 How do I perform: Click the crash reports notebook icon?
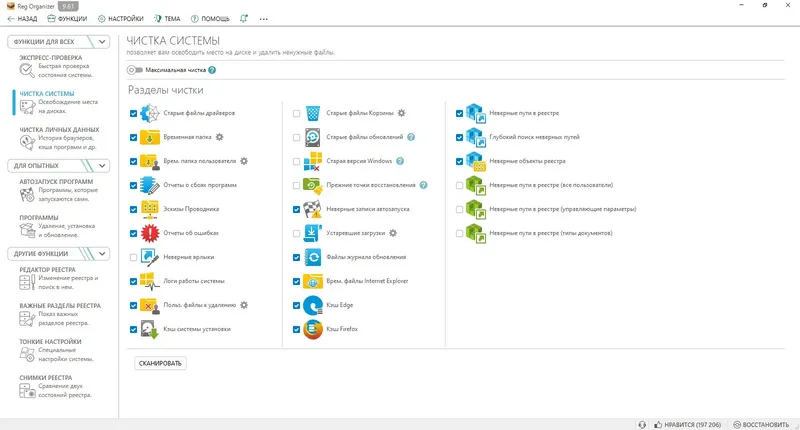[x=149, y=185]
